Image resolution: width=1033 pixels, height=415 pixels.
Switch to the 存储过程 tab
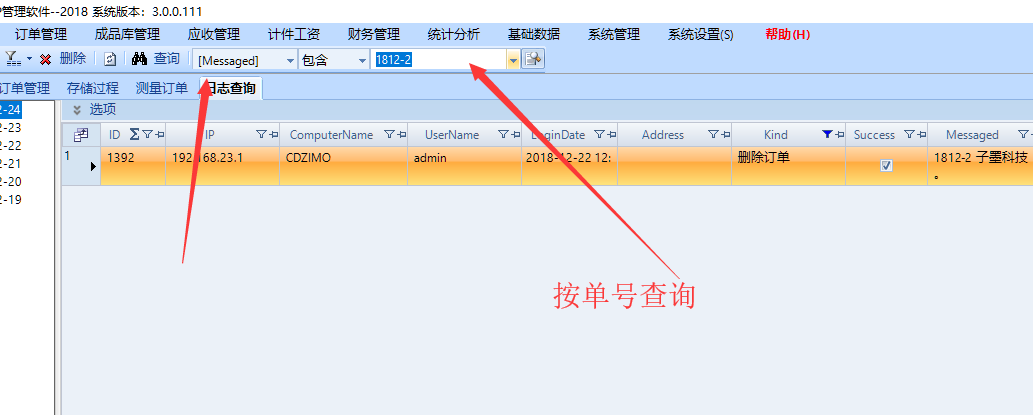(93, 88)
